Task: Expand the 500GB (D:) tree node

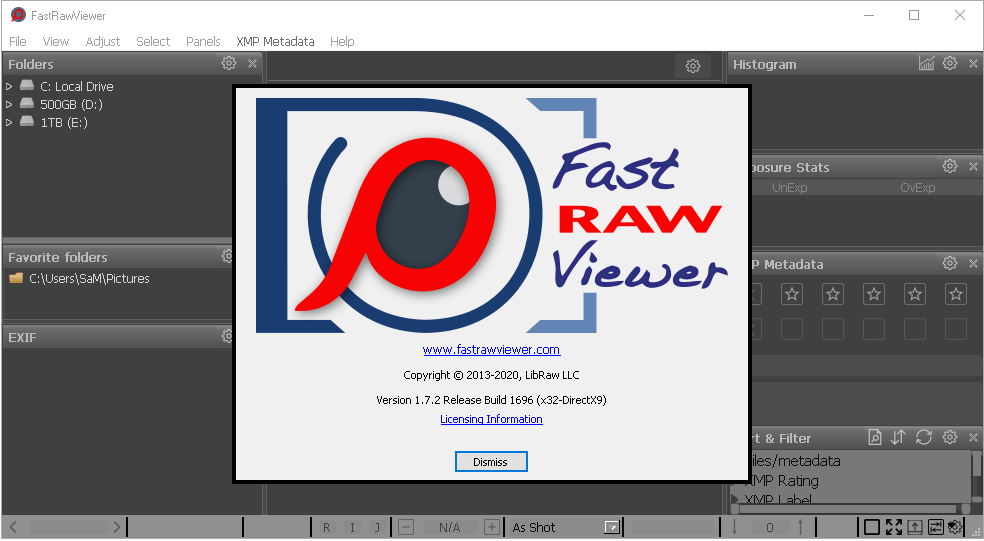Action: 9,104
